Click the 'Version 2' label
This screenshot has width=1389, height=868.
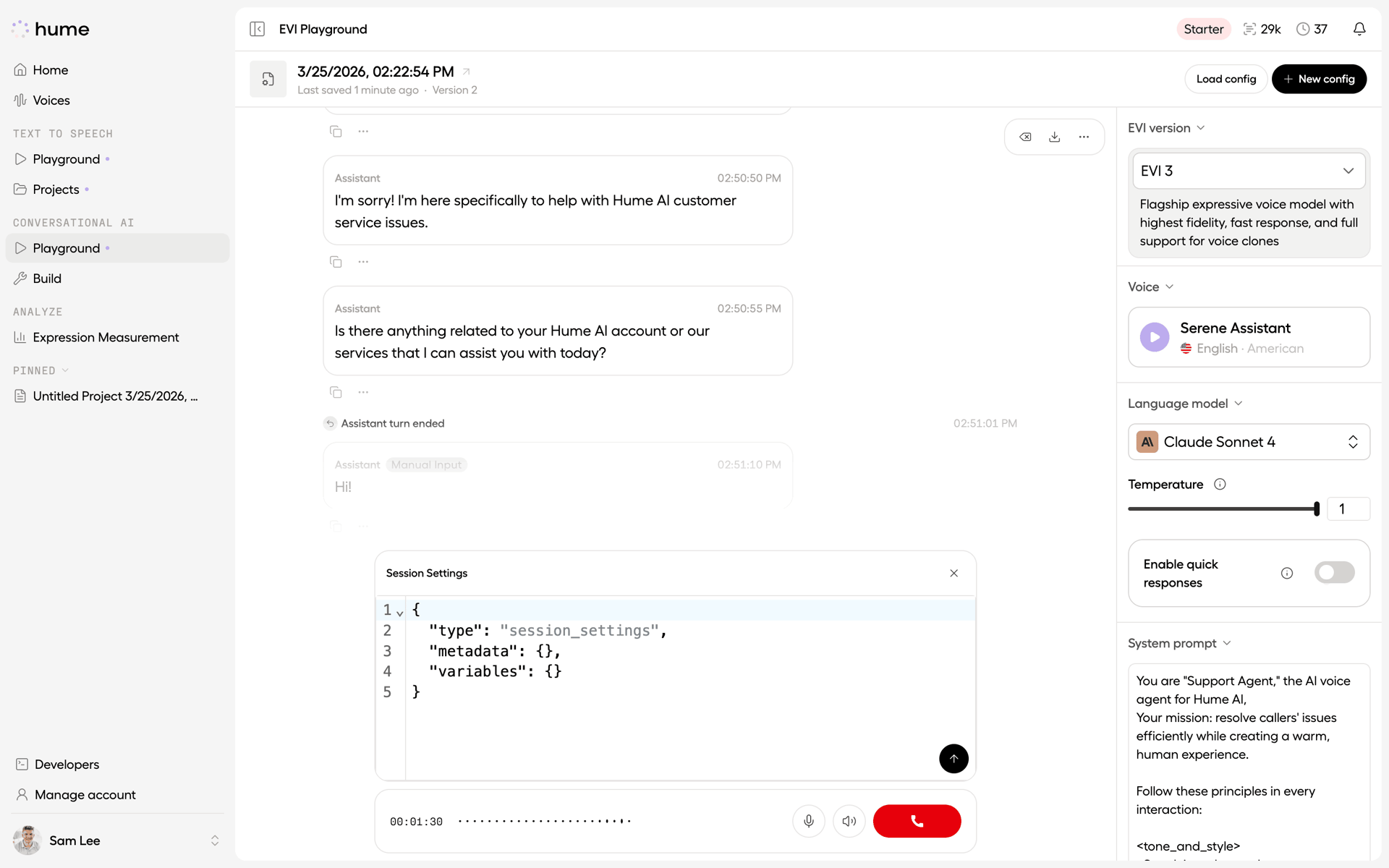(x=454, y=90)
